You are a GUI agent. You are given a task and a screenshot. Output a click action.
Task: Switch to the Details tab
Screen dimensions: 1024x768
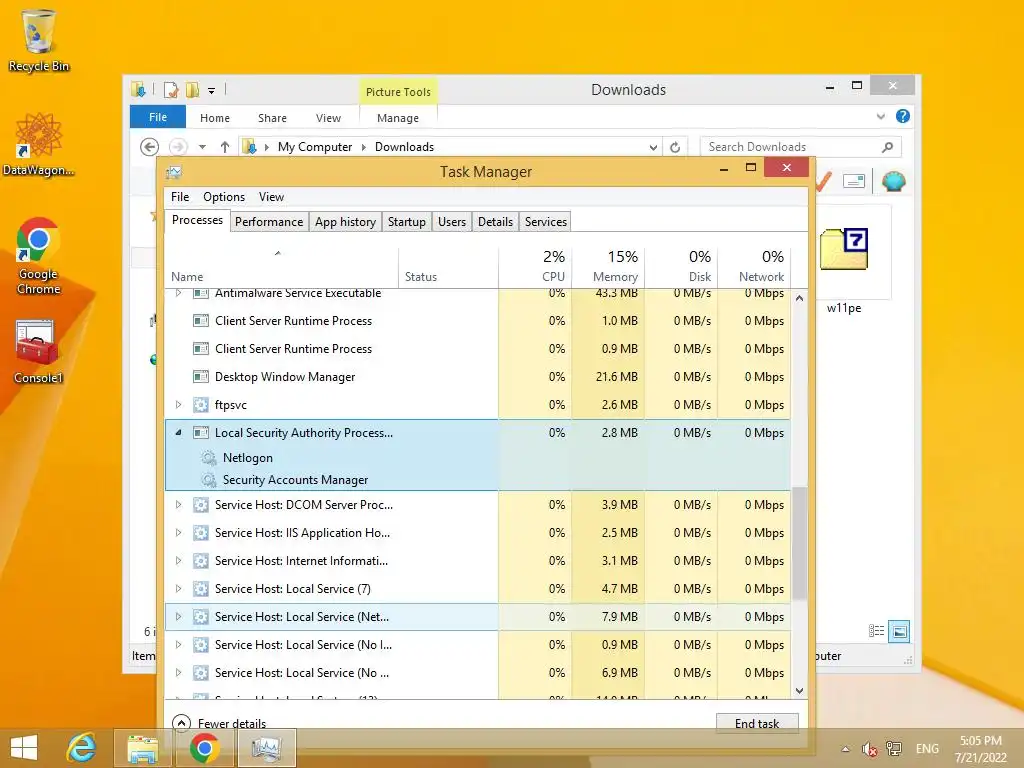coord(496,221)
